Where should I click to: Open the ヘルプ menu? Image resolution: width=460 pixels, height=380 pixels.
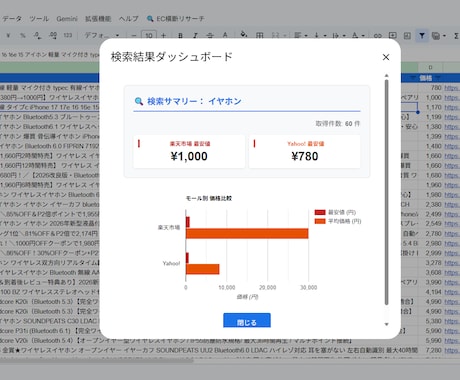[129, 19]
